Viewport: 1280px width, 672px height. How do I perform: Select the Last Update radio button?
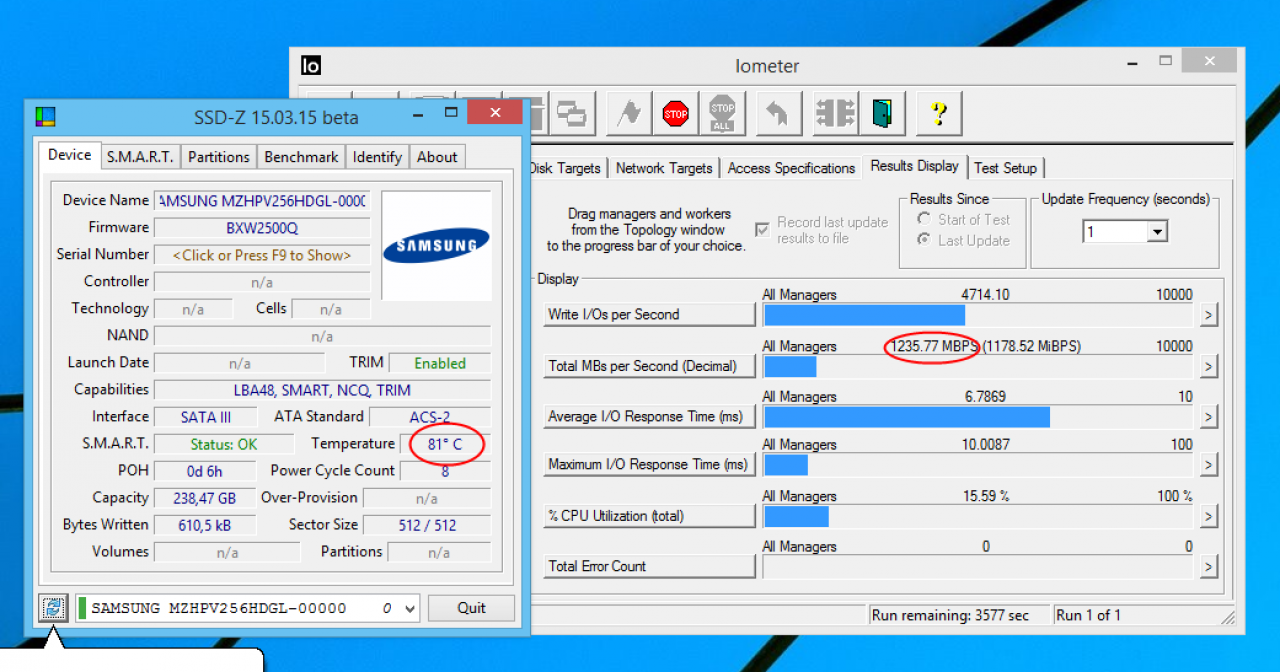924,240
